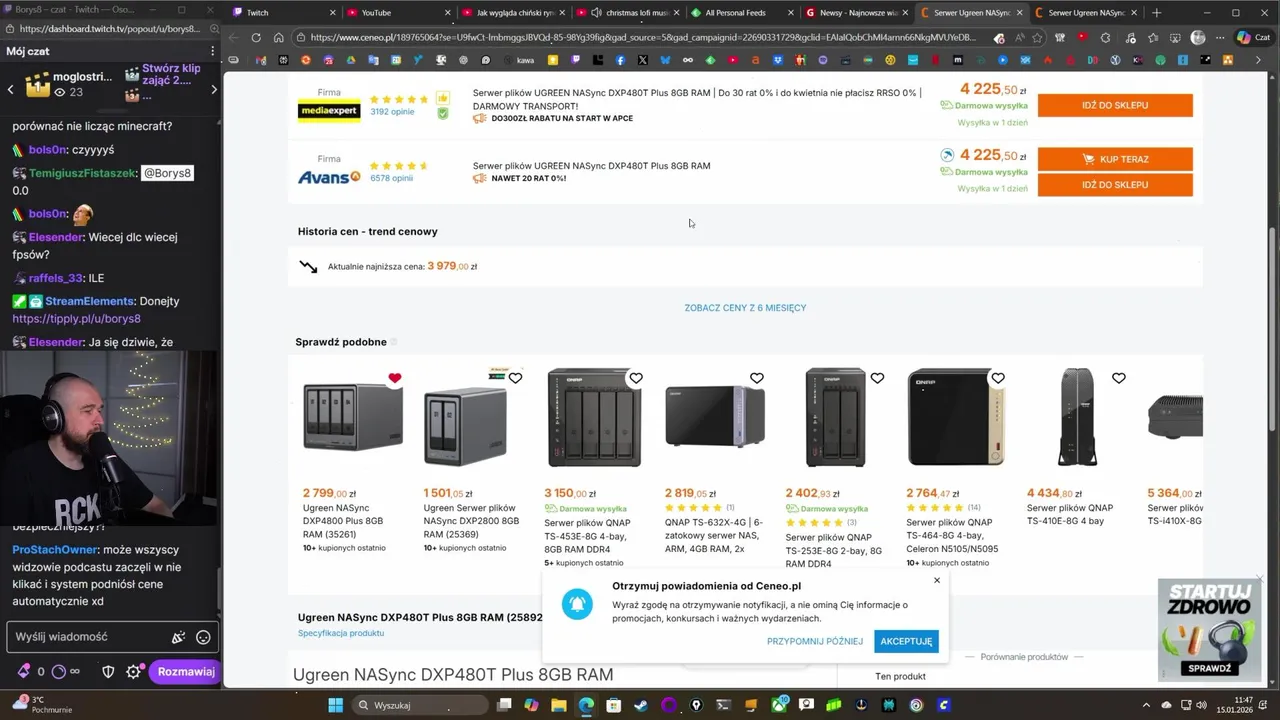Toggle heart on QNAP TS-453E-8G product
The width and height of the screenshot is (1280, 720).
coord(636,378)
